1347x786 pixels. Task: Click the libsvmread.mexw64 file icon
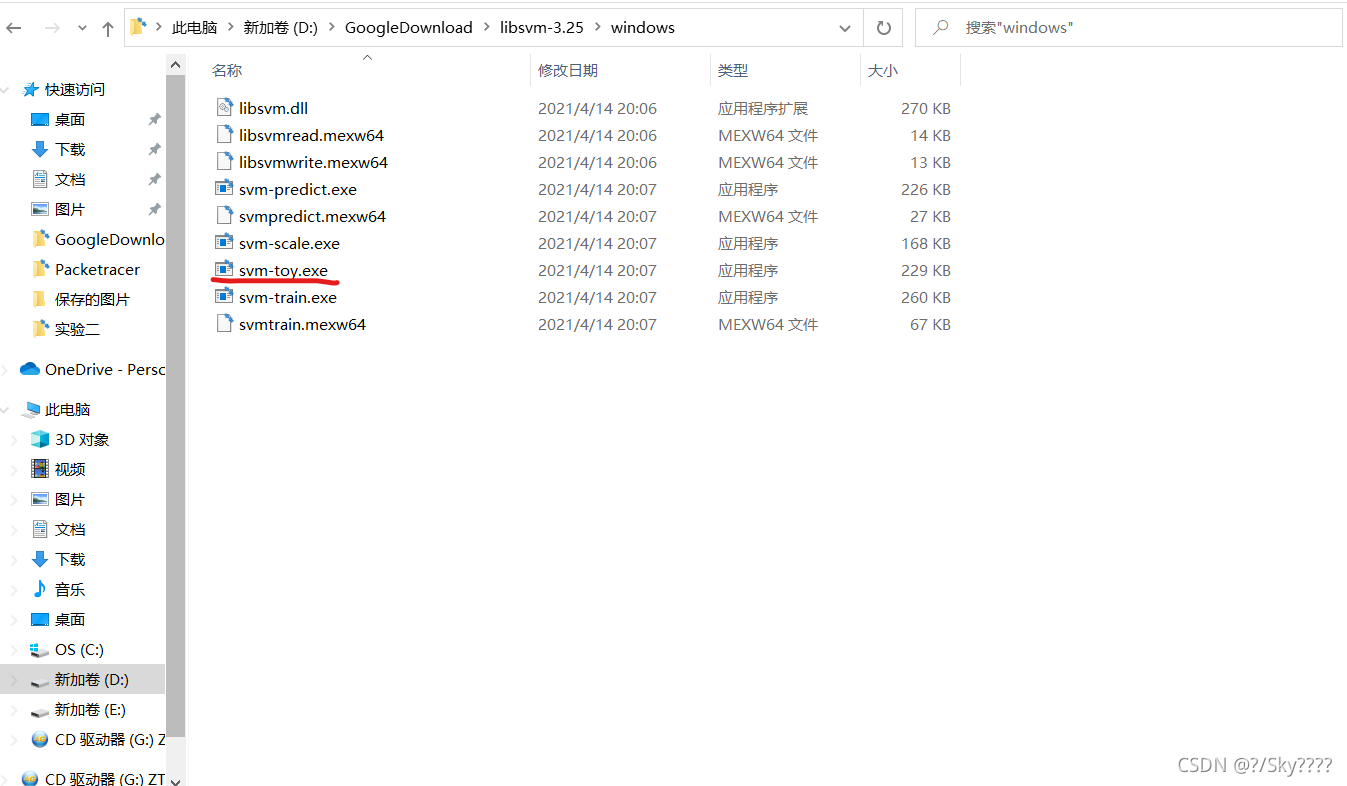(224, 135)
